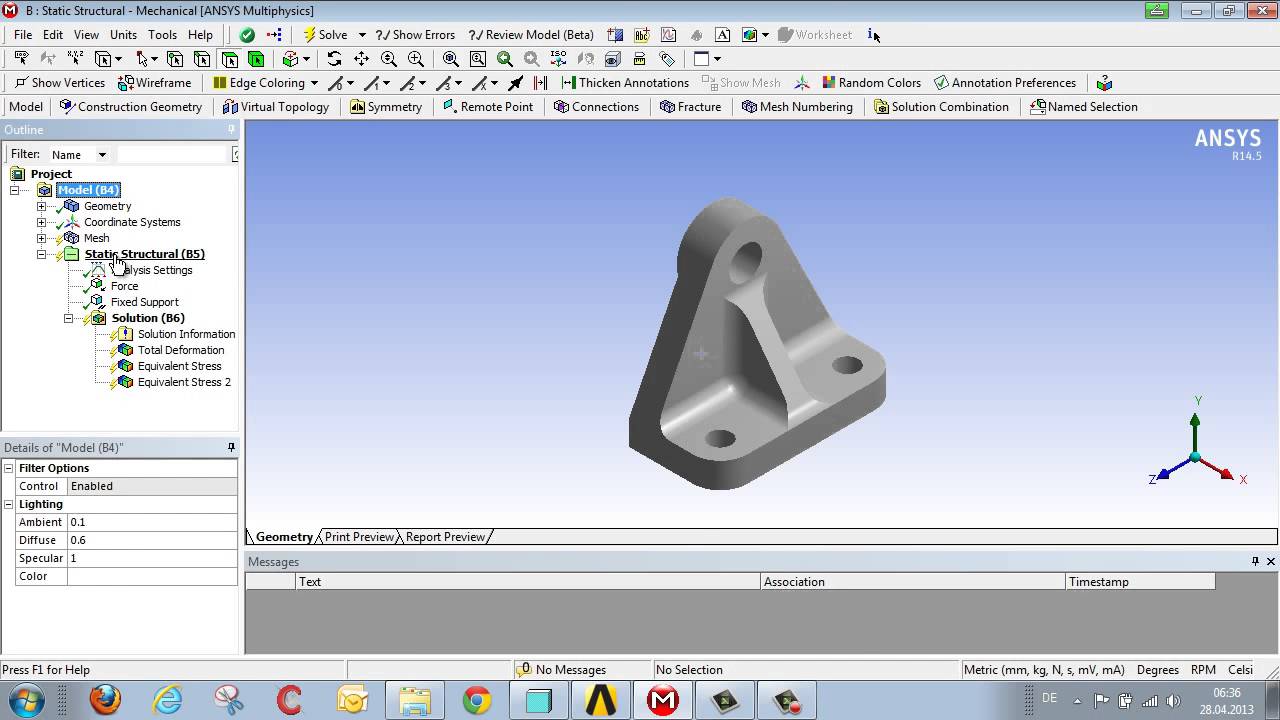Toggle Edge selection filter

click(202, 59)
